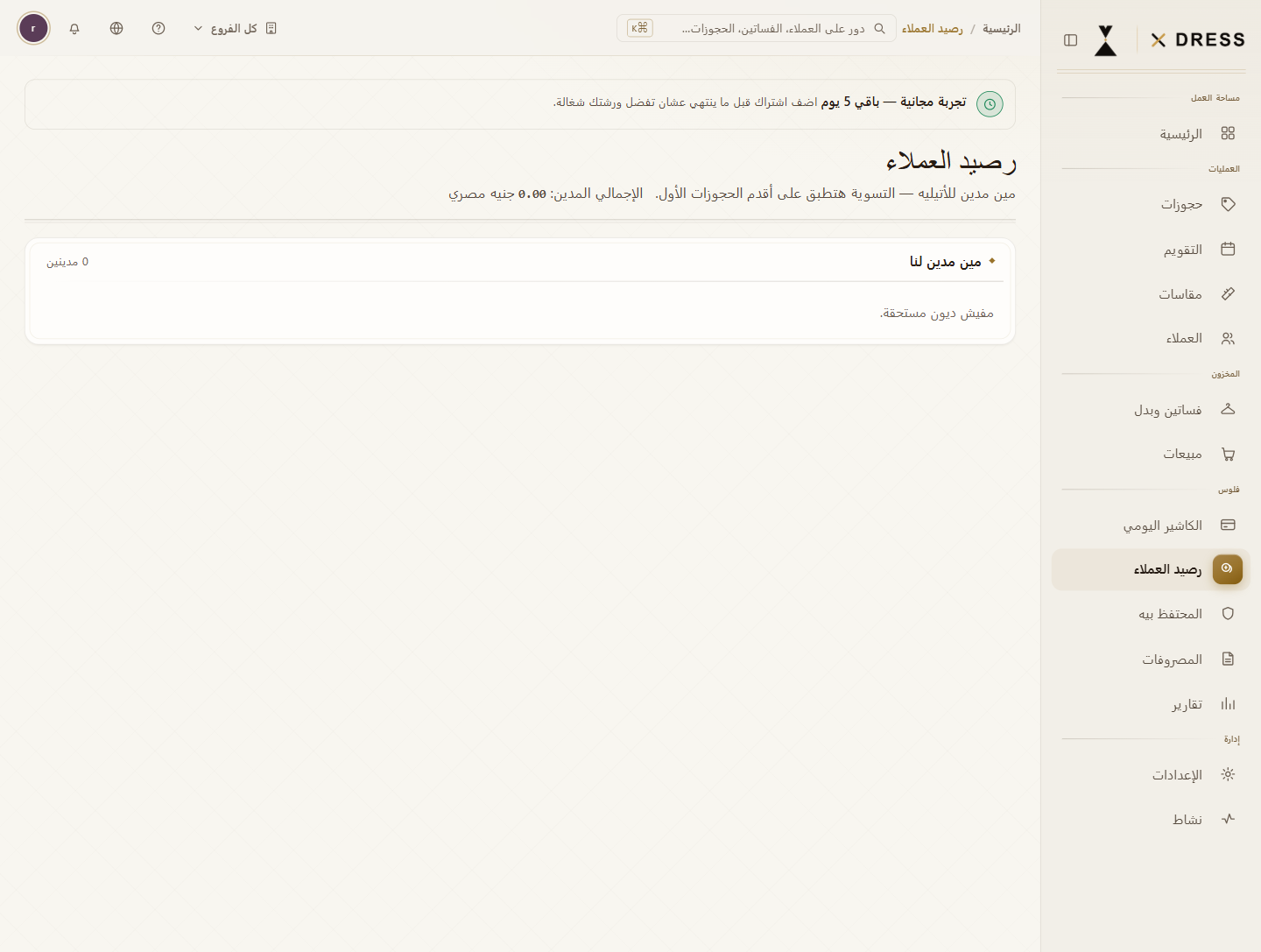Go to العملاء in sidebar
Viewport: 1261px width, 952px height.
coord(1151,338)
